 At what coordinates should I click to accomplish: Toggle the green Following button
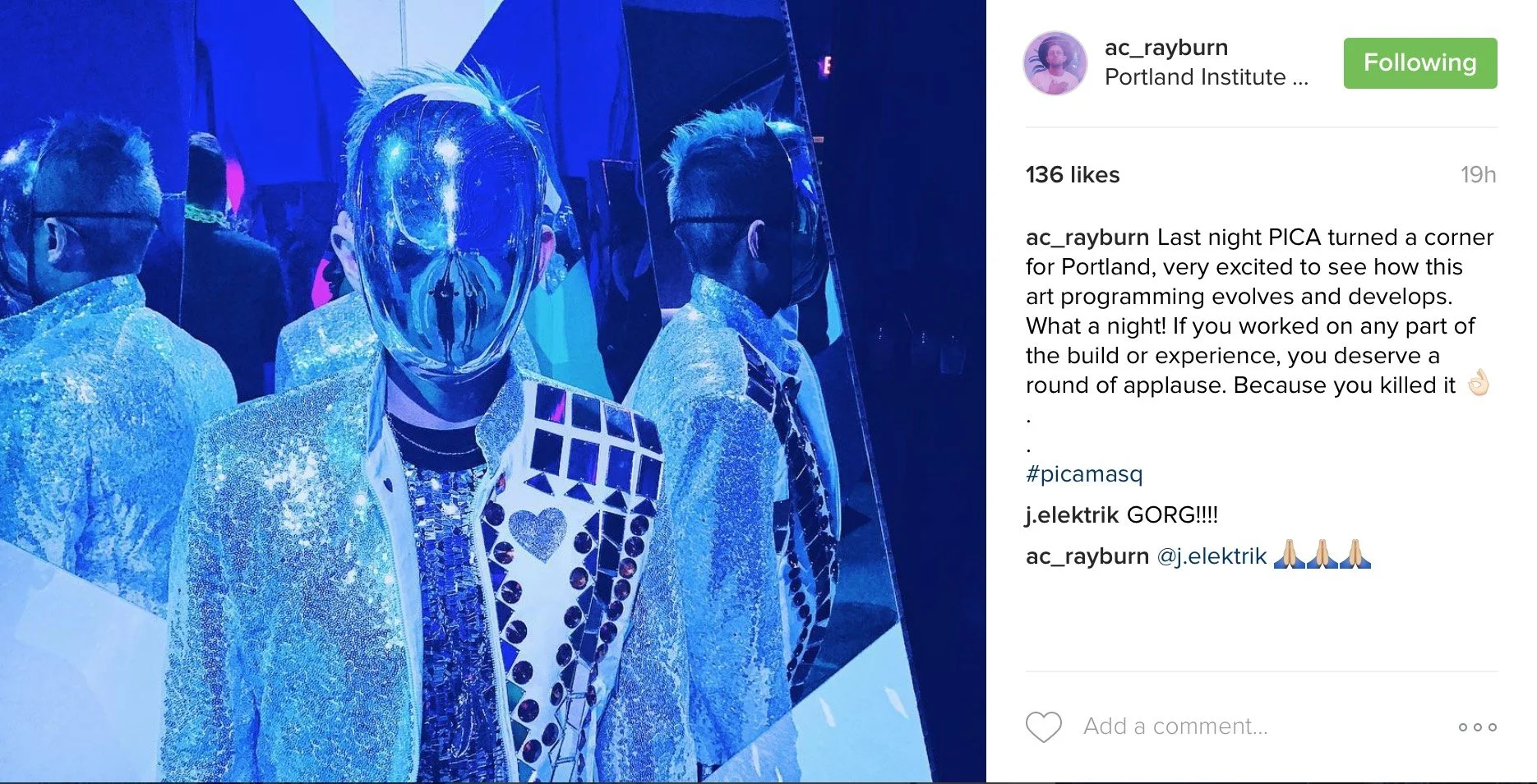(1420, 63)
